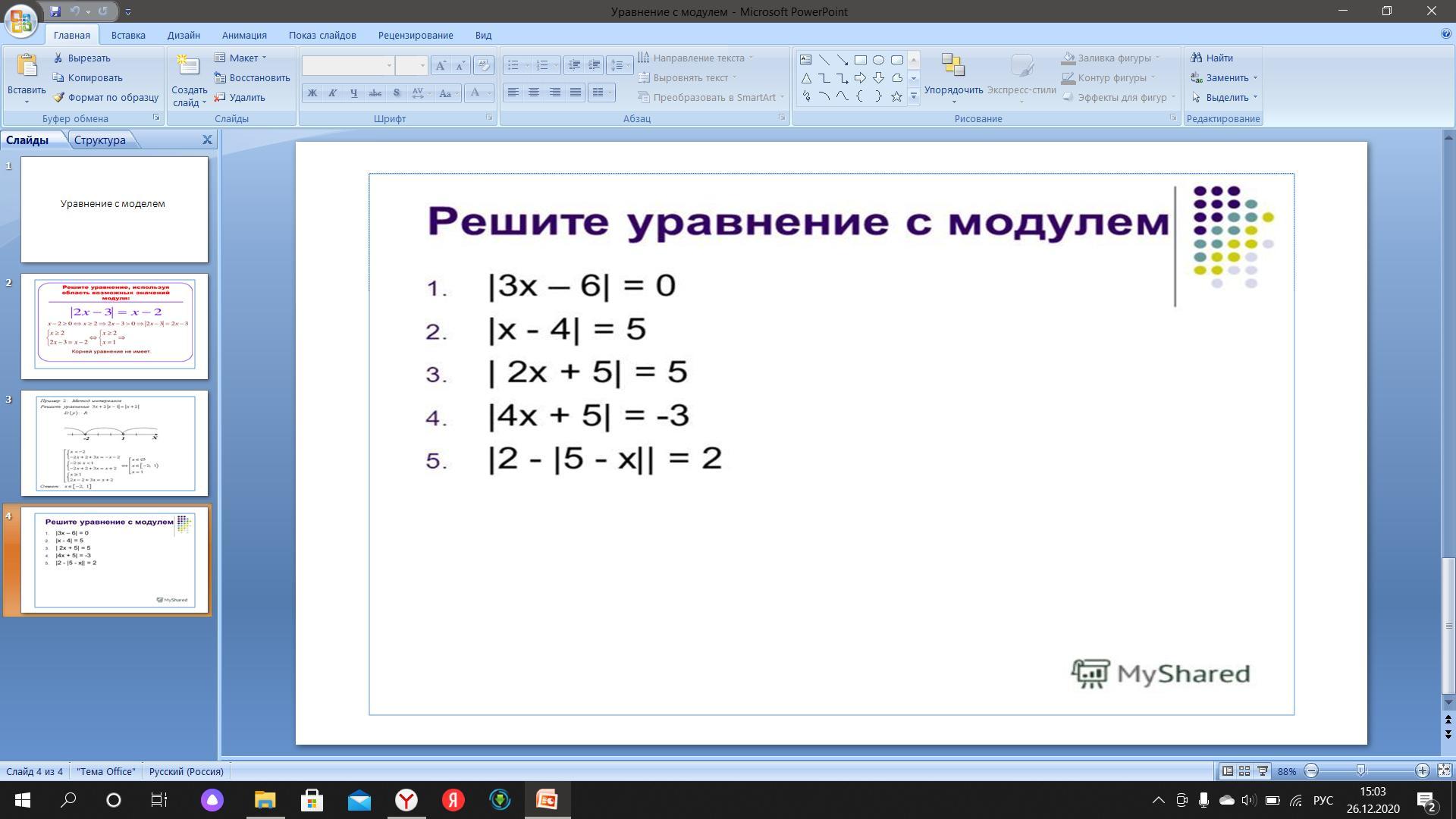Click the Вставить paste icon

[27, 66]
